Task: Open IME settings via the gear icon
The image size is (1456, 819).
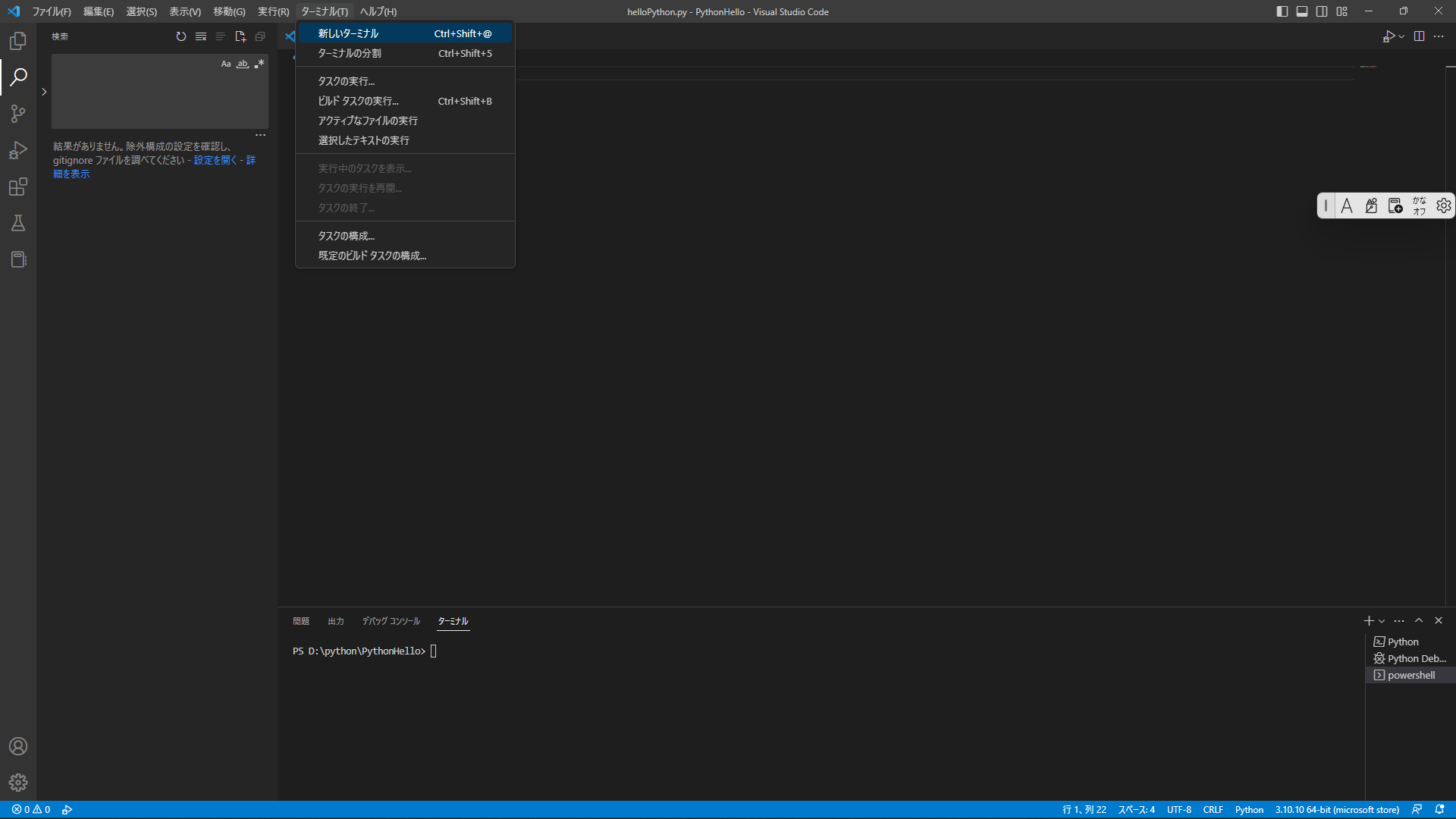Action: pyautogui.click(x=1443, y=205)
